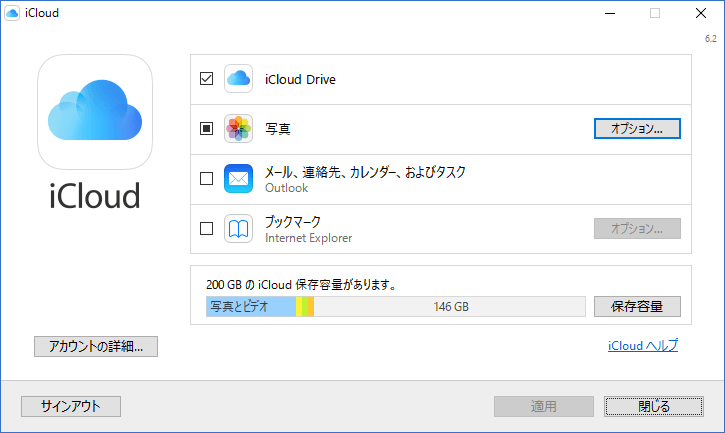
Task: Click the サインアウト button
Action: click(70, 406)
